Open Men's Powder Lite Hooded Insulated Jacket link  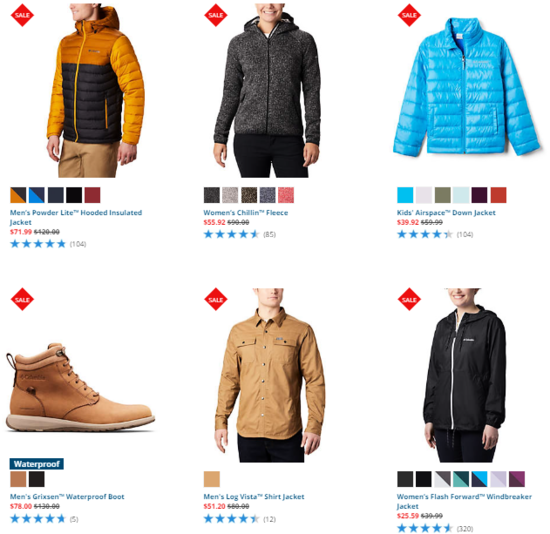(x=76, y=217)
